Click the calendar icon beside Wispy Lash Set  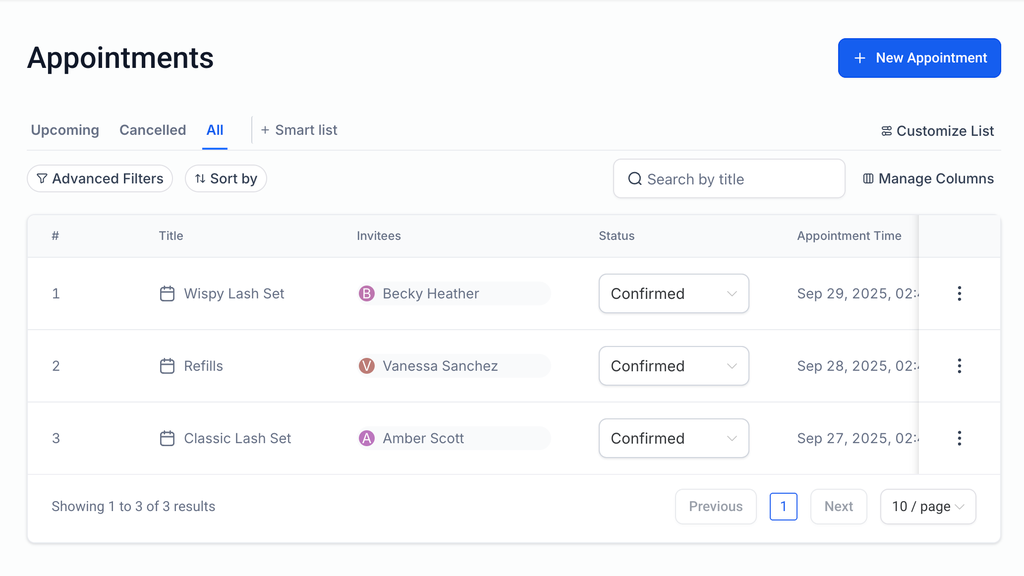[167, 294]
